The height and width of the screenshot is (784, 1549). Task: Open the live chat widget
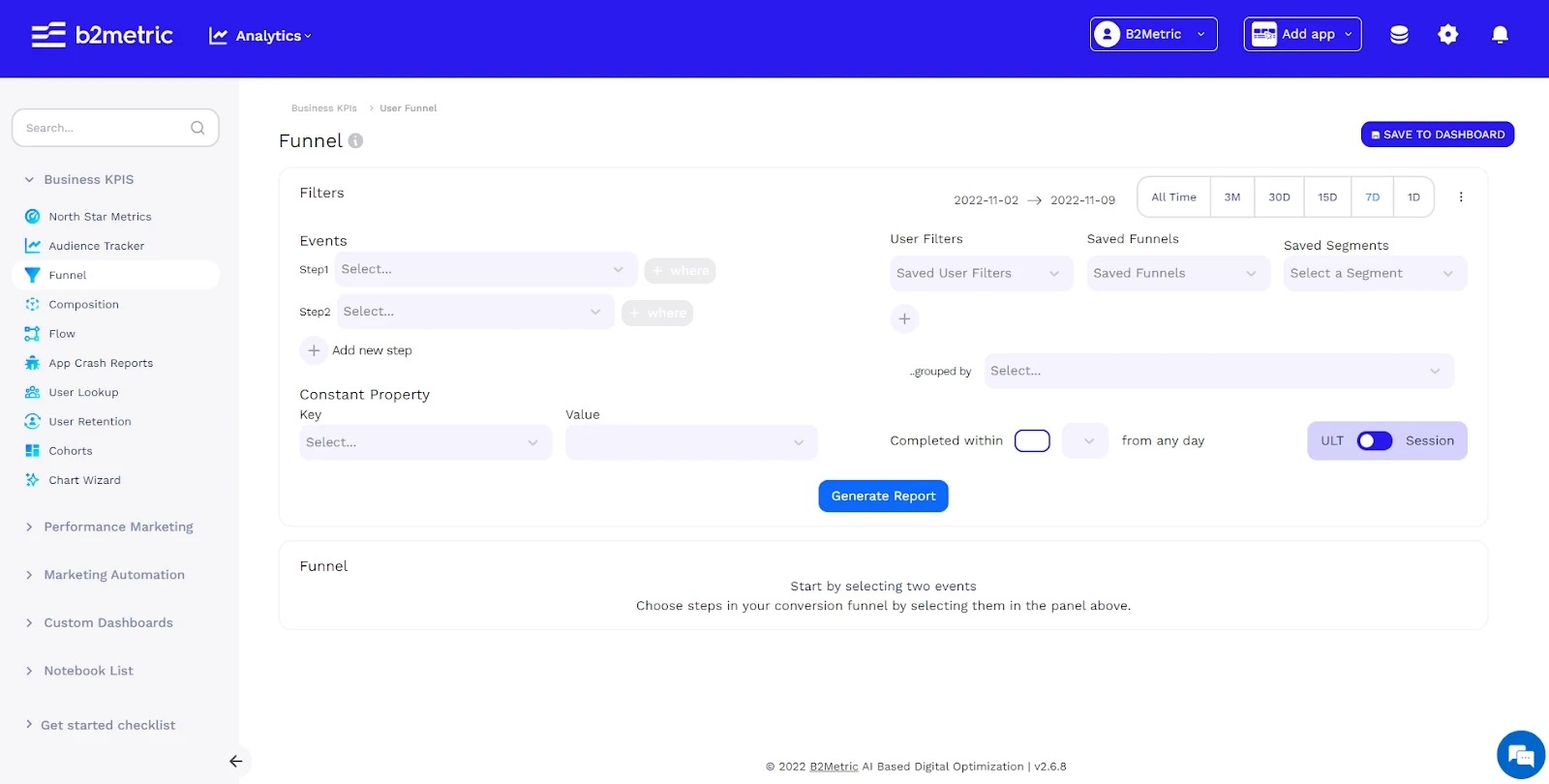click(1521, 755)
